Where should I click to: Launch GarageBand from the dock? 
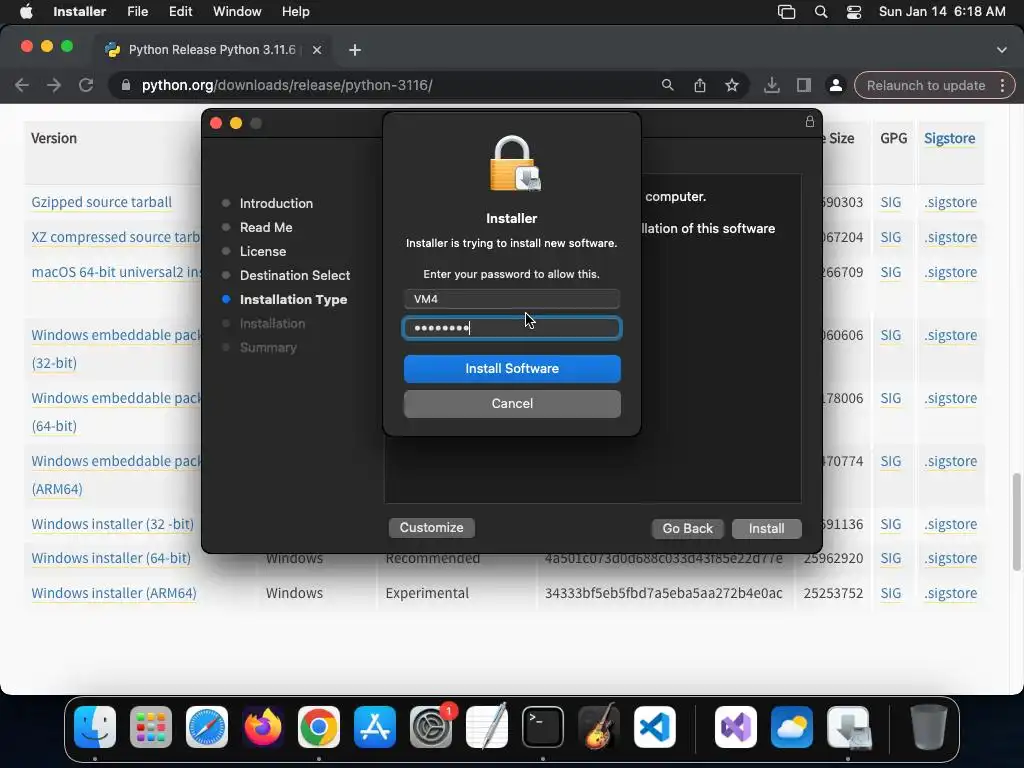point(599,727)
